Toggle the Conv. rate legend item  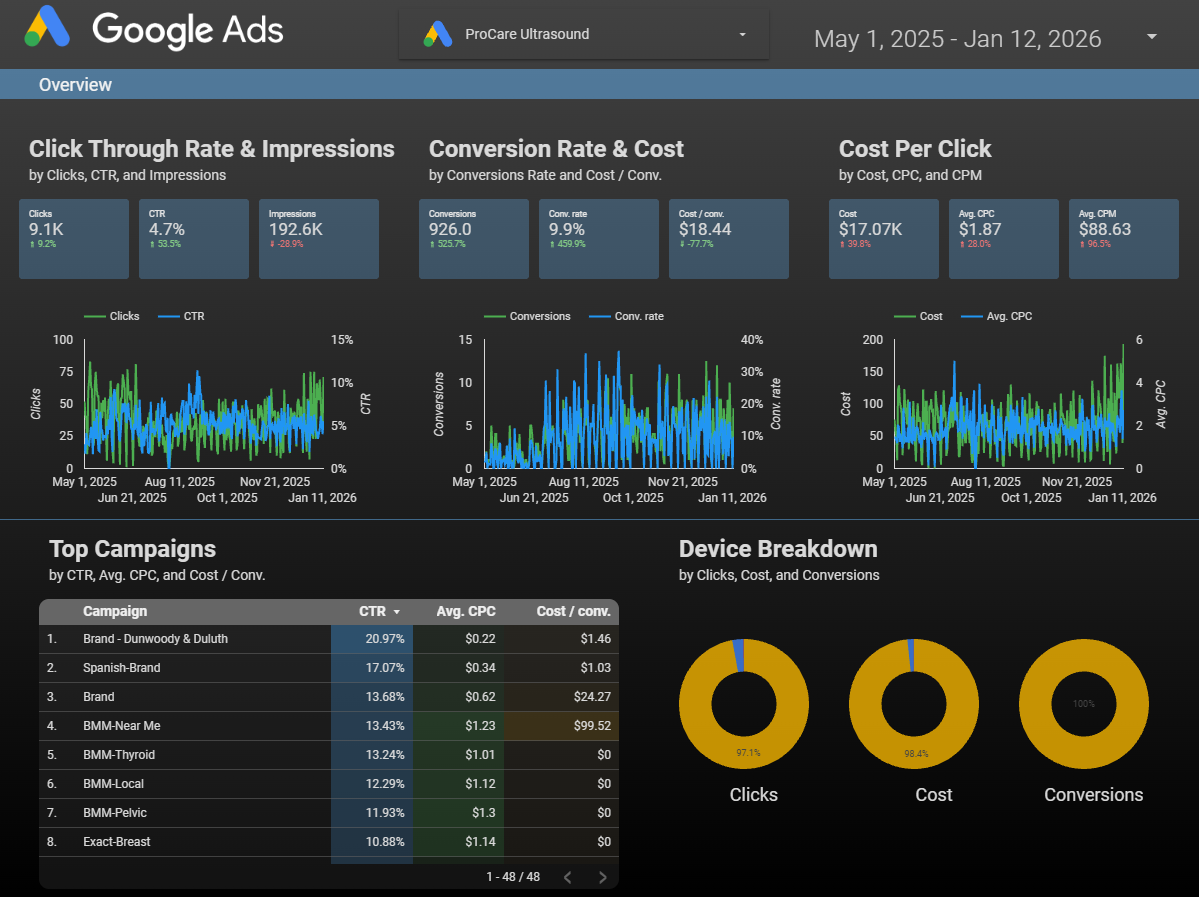point(627,316)
